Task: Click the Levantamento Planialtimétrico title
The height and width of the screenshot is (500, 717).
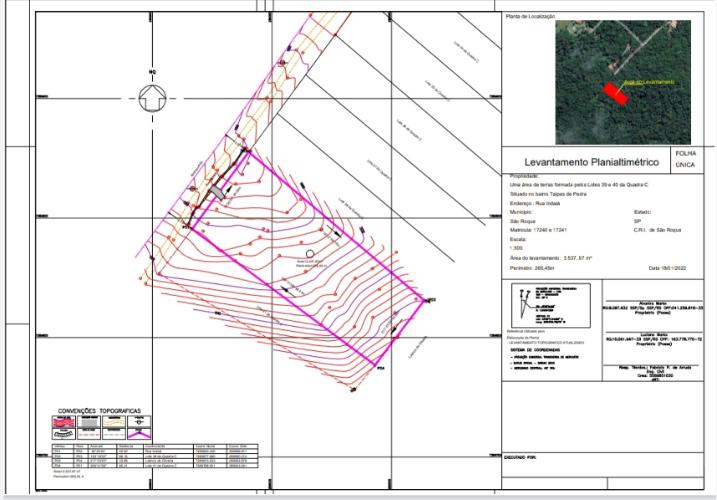Action: click(585, 161)
